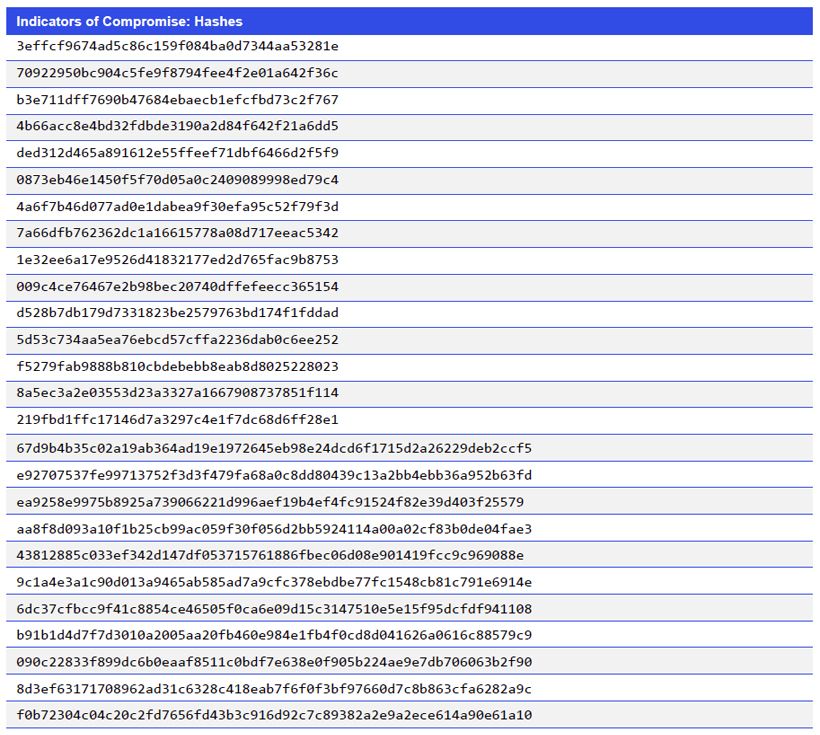Image resolution: width=820 pixels, height=735 pixels.
Task: Click the hash starting with 4b66acc8e4
Action: (177, 126)
